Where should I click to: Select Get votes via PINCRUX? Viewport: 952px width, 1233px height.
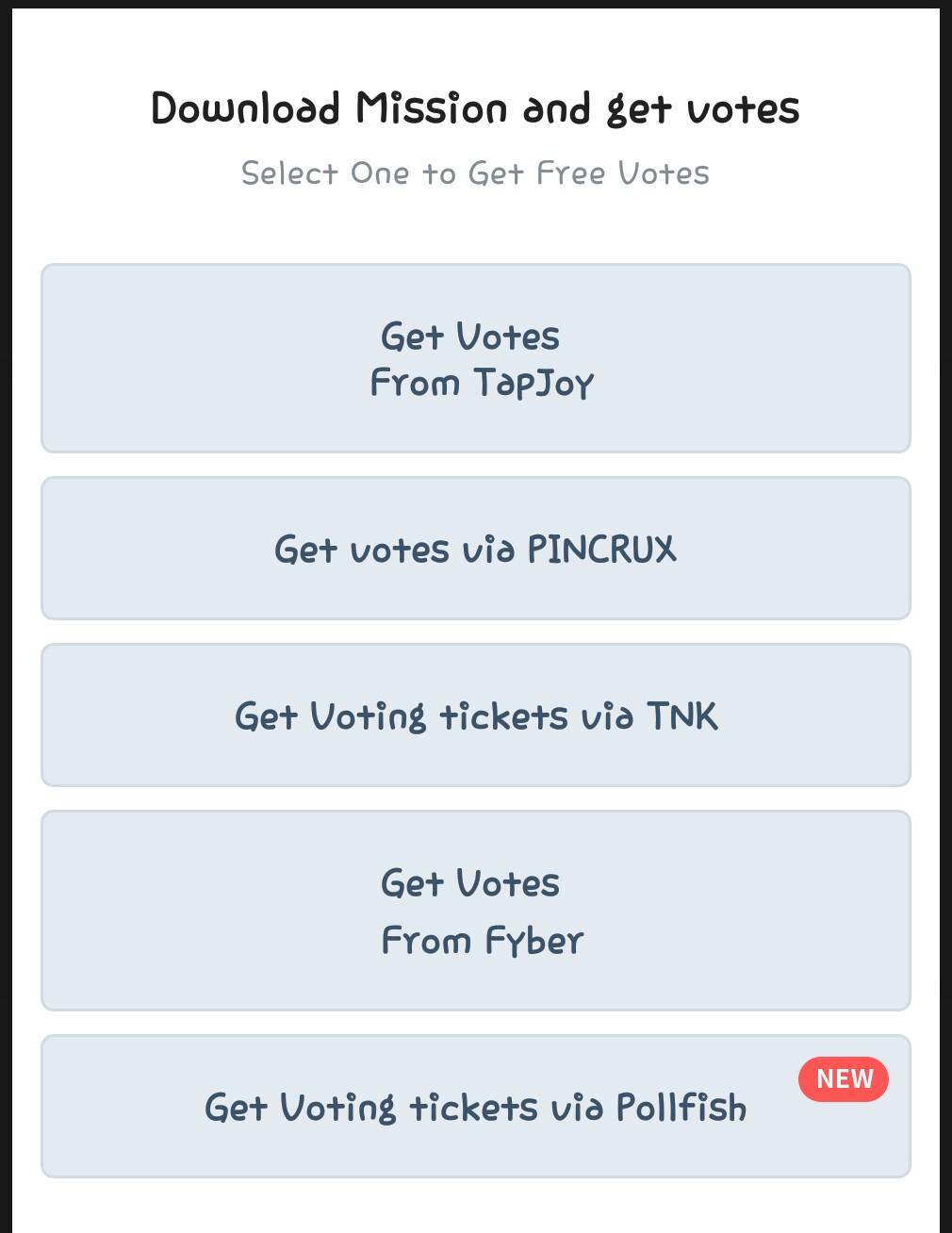pos(475,549)
